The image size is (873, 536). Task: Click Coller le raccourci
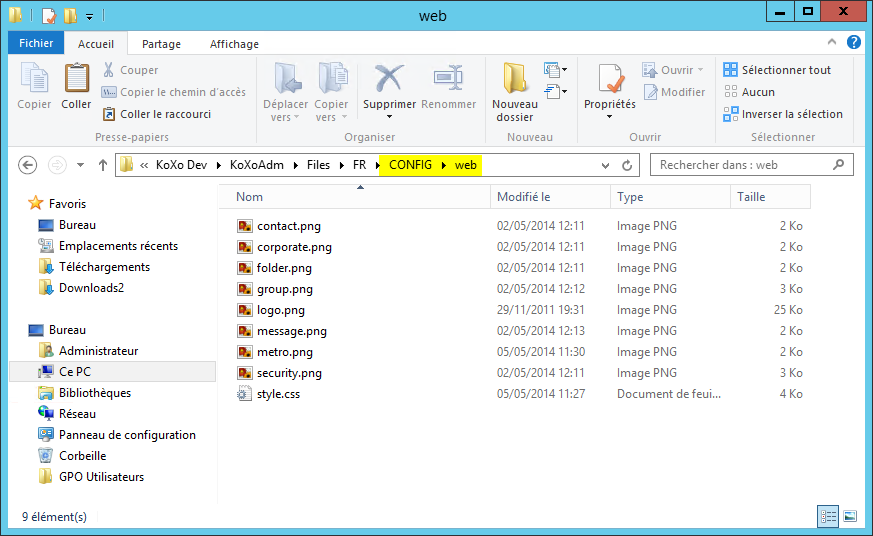[x=157, y=114]
